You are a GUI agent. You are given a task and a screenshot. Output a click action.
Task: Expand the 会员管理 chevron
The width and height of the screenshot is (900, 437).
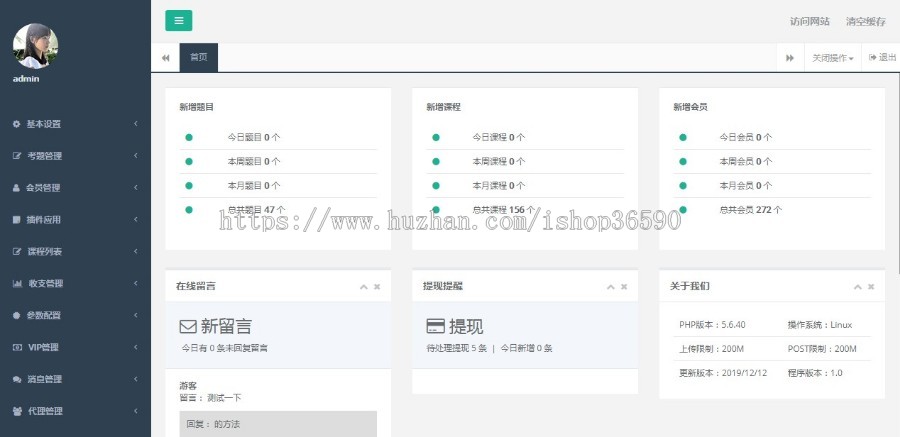coord(135,188)
